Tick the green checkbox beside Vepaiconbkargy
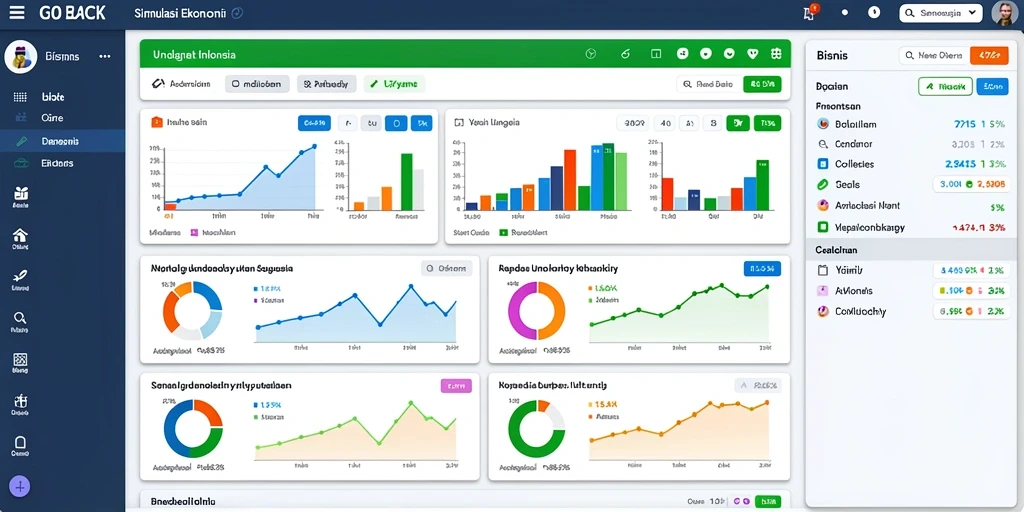1024x512 pixels. coord(823,227)
